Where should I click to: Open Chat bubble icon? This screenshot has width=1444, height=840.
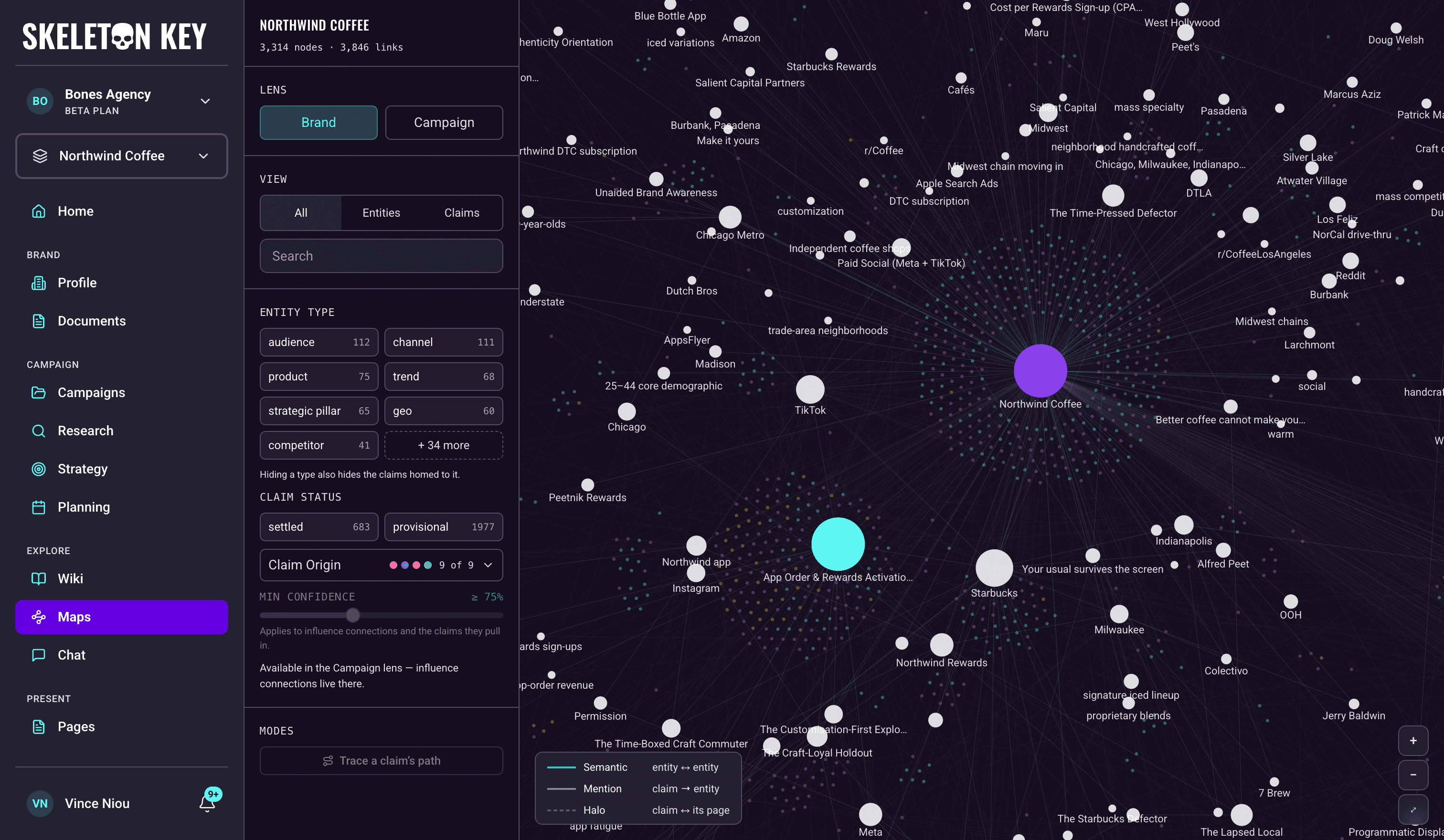point(38,655)
